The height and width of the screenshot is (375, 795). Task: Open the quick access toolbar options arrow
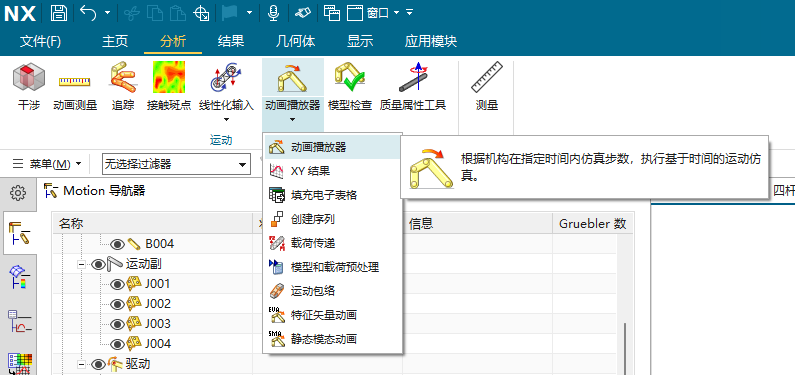tap(410, 13)
